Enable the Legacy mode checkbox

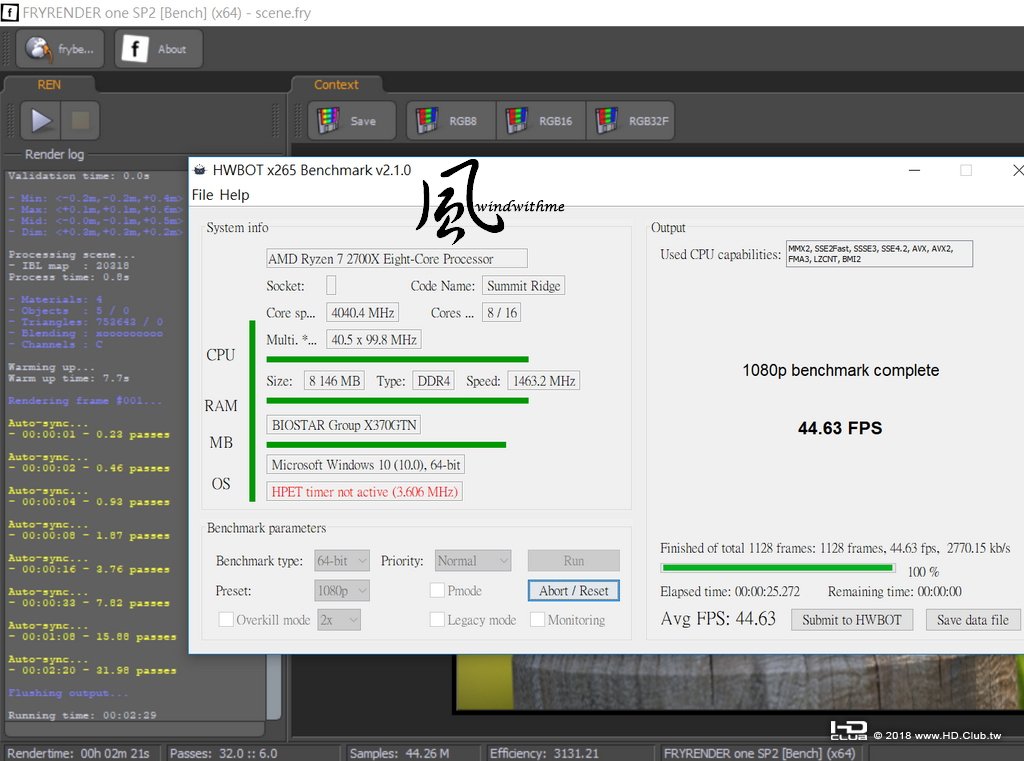click(x=438, y=620)
